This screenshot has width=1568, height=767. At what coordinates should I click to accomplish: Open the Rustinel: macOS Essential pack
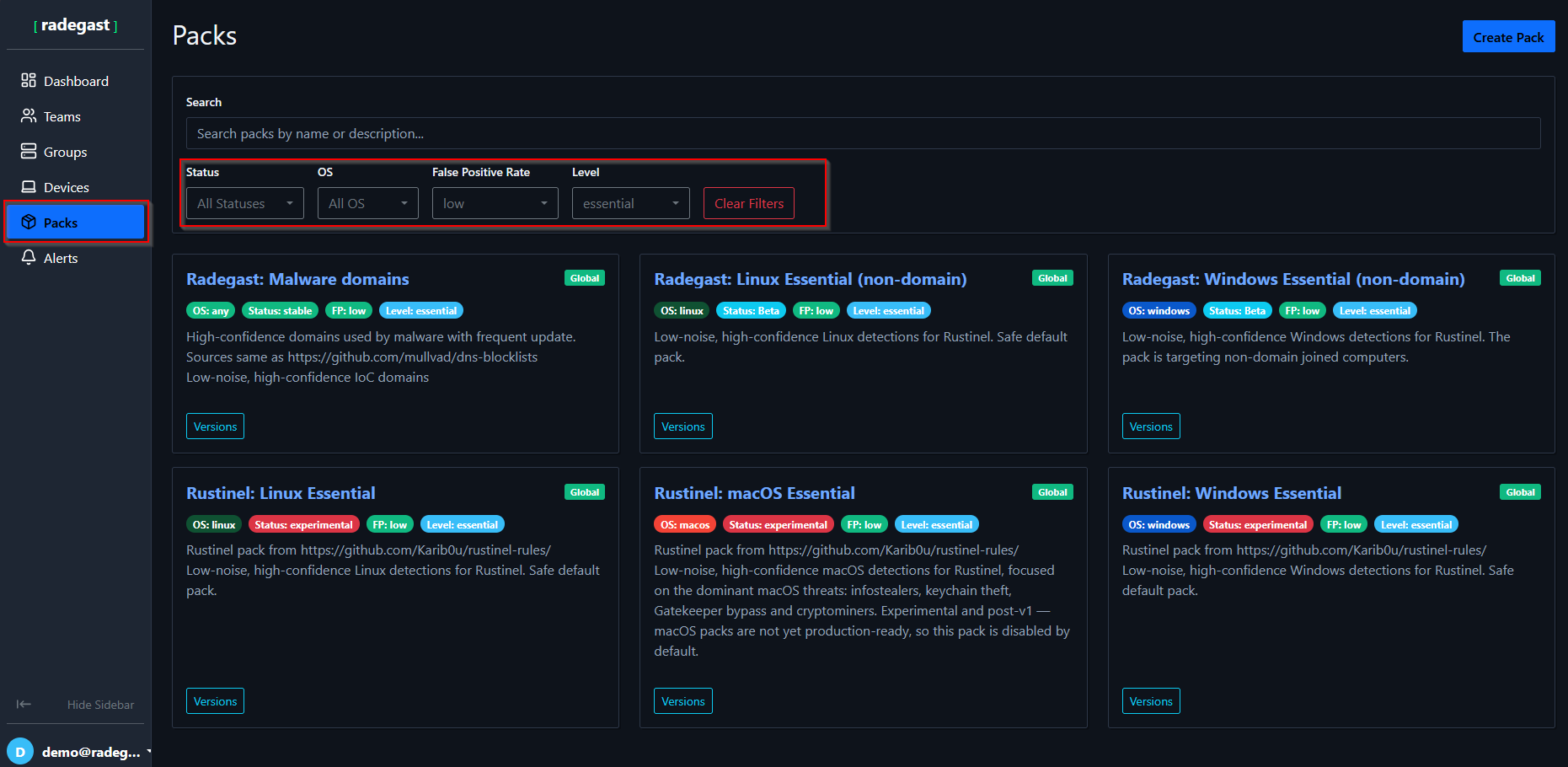tap(754, 493)
